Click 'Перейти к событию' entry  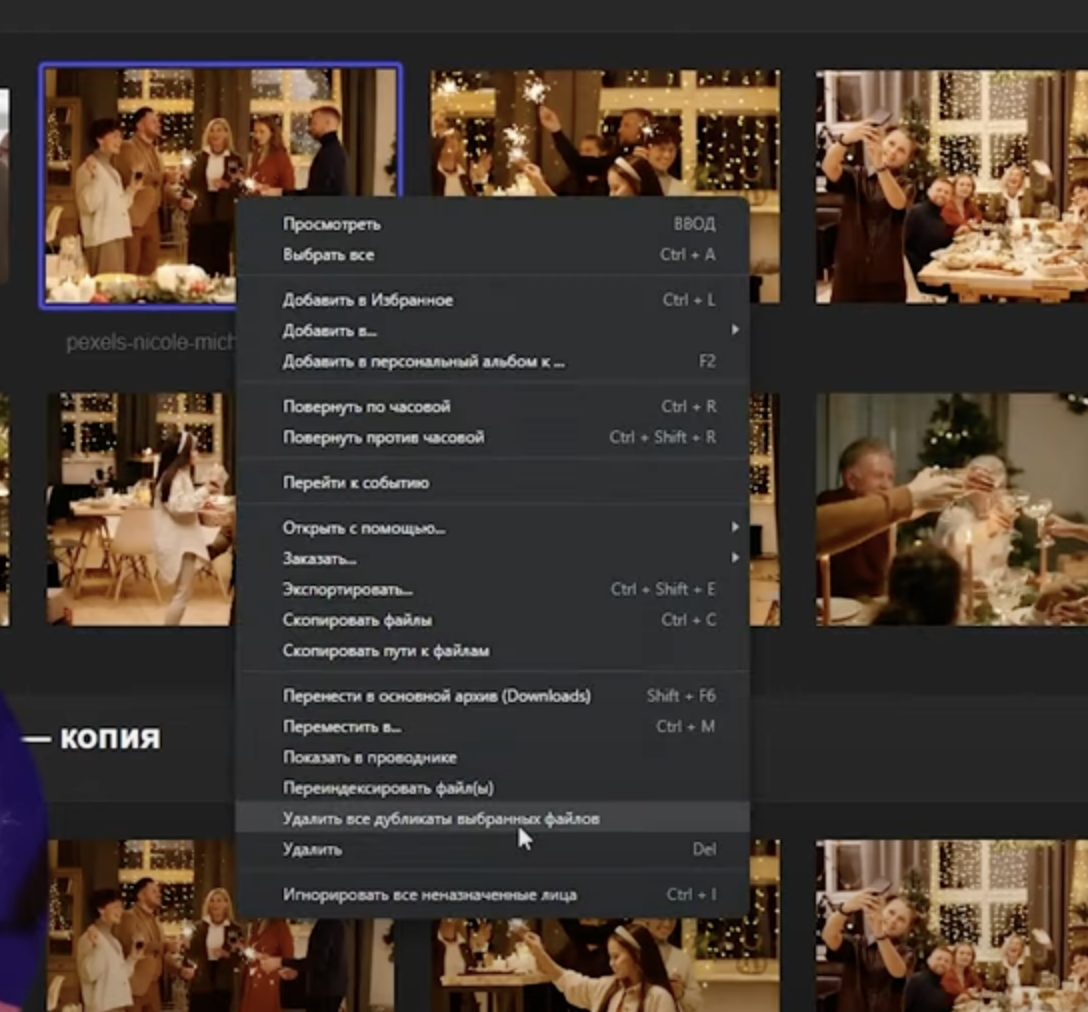pos(493,482)
